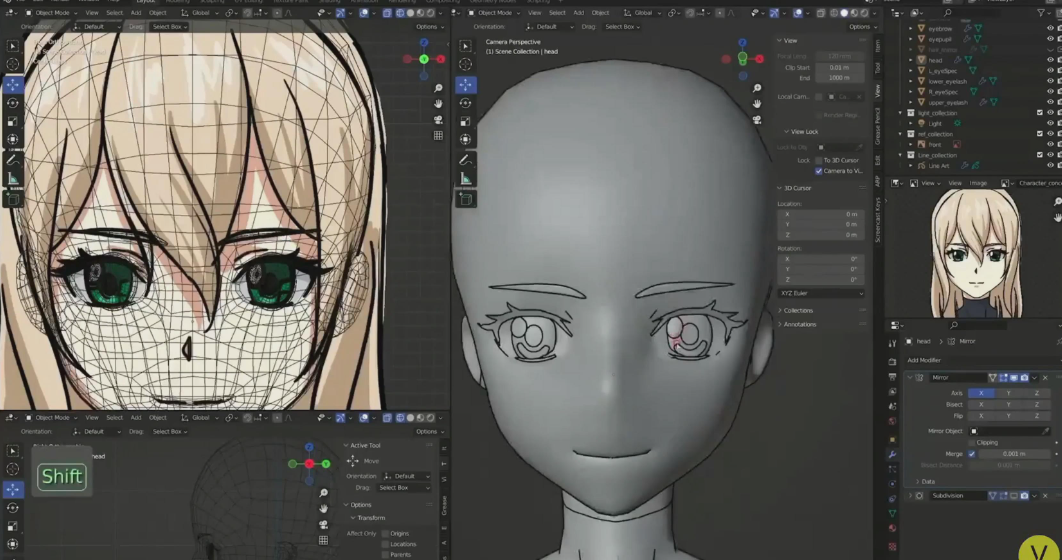Open the Object Data green triangle tab
This screenshot has height=560, width=1062.
click(892, 513)
